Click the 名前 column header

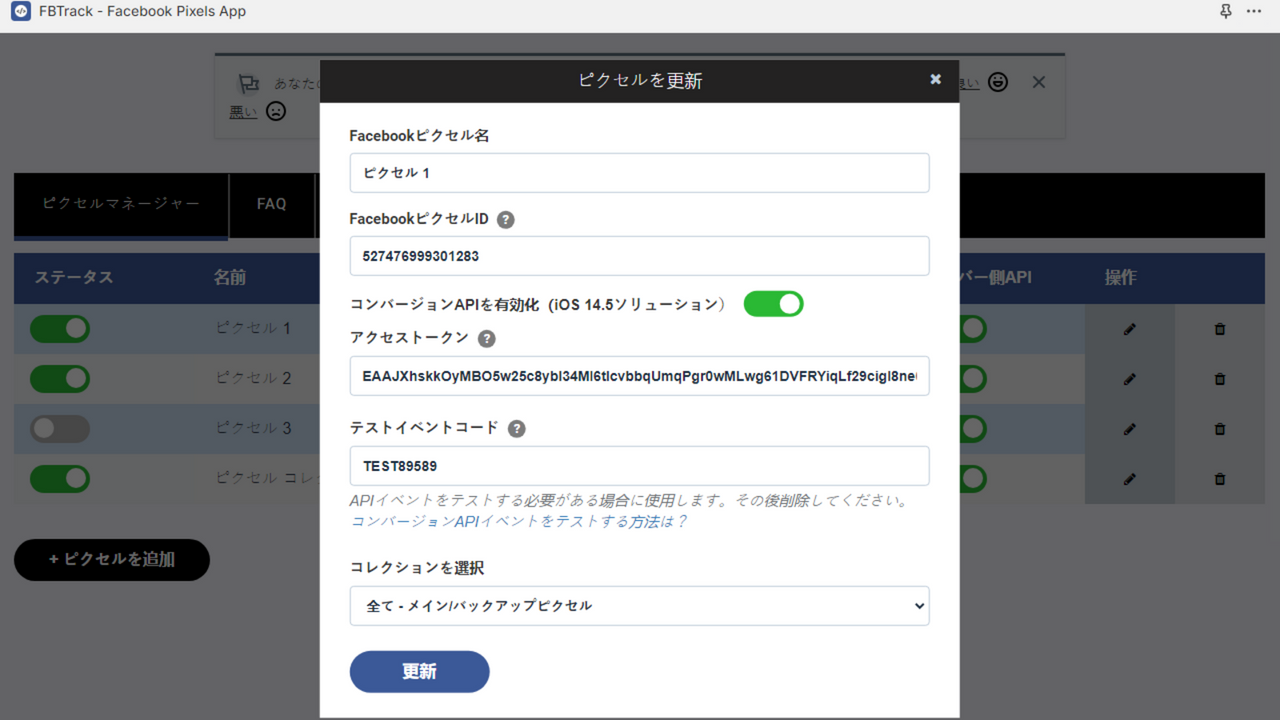[230, 278]
